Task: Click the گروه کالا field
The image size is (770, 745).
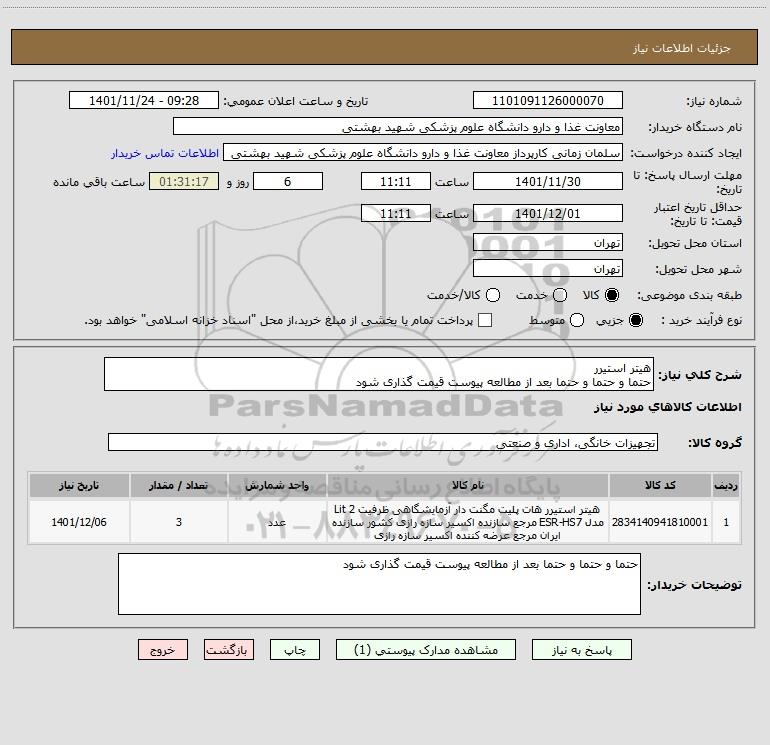Action: click(383, 442)
